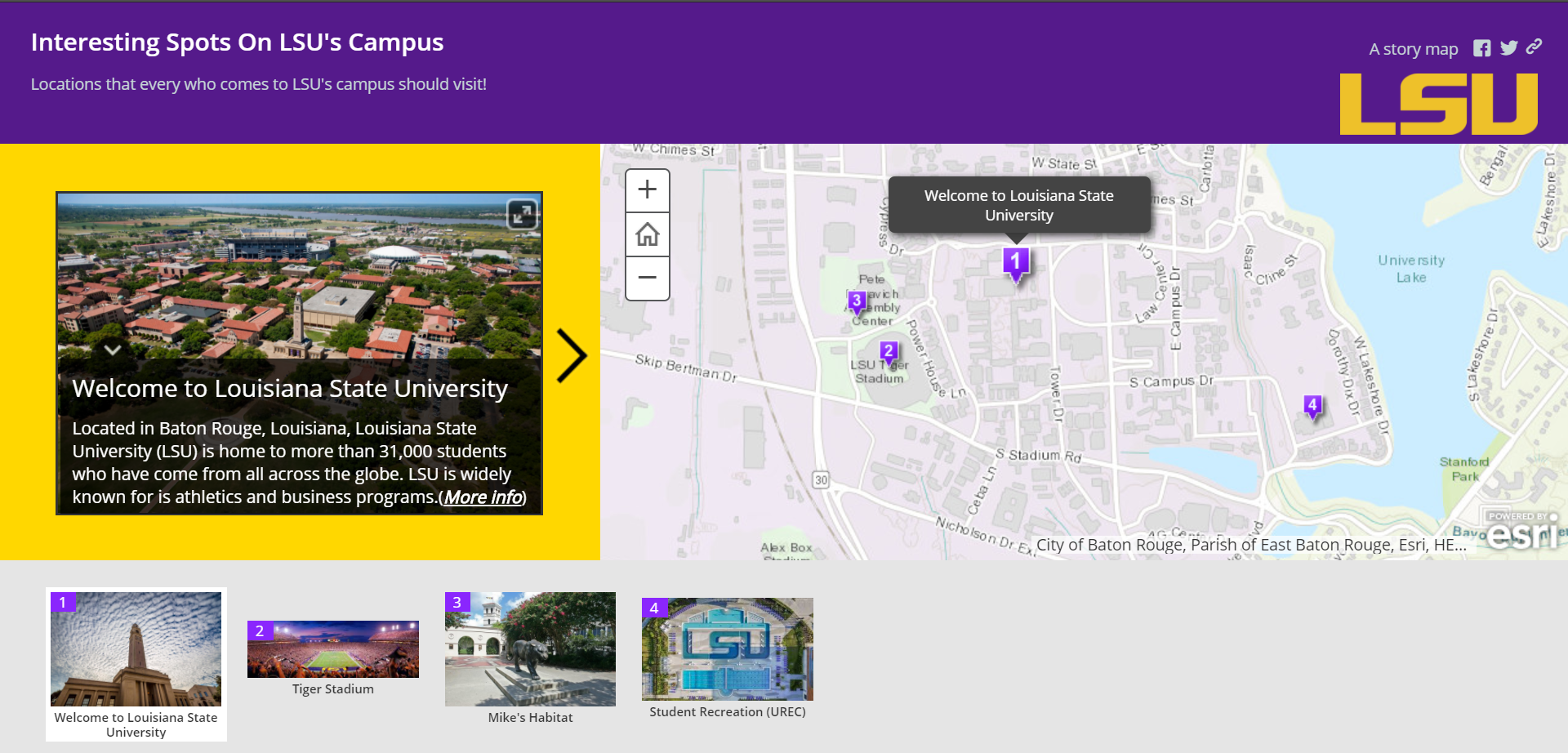Collapse the description with the down chevron
The height and width of the screenshot is (753, 1568).
[x=113, y=350]
